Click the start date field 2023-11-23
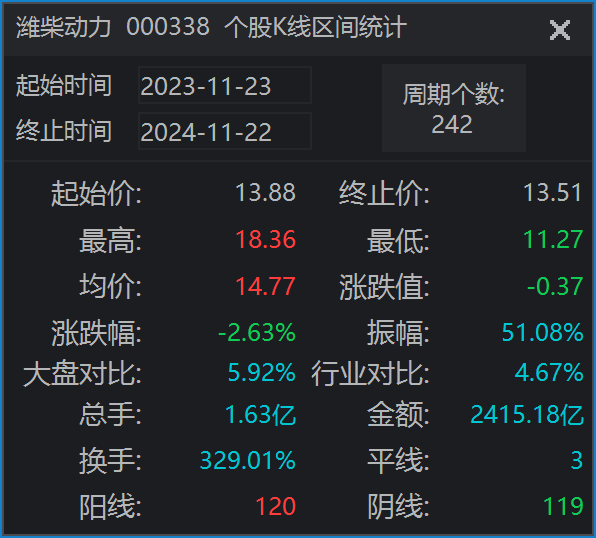 click(x=225, y=85)
